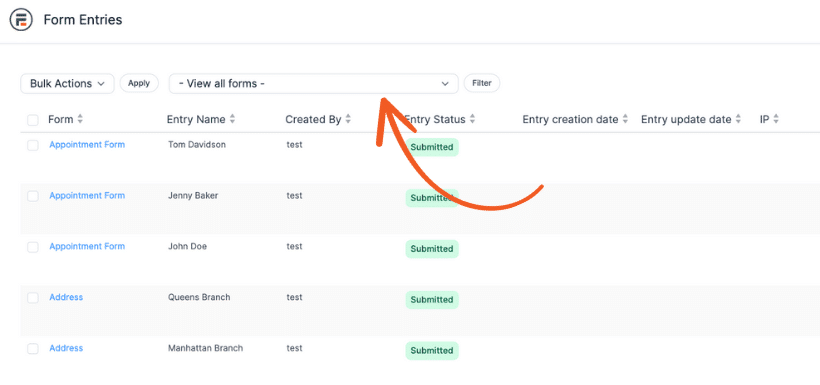Click the Filter button
Screen dimensions: 820x385
(482, 83)
